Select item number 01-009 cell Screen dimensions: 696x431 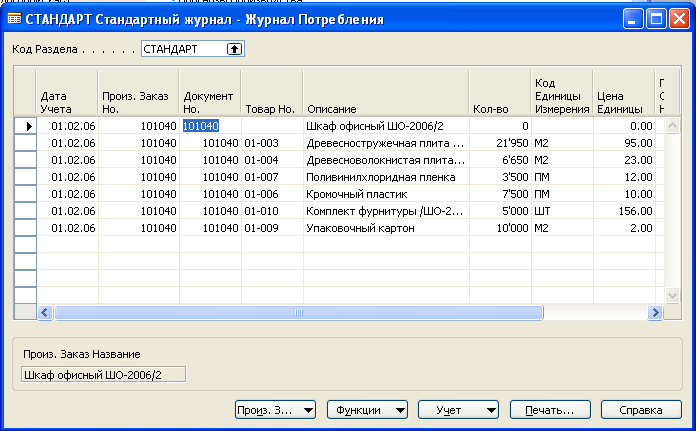273,228
